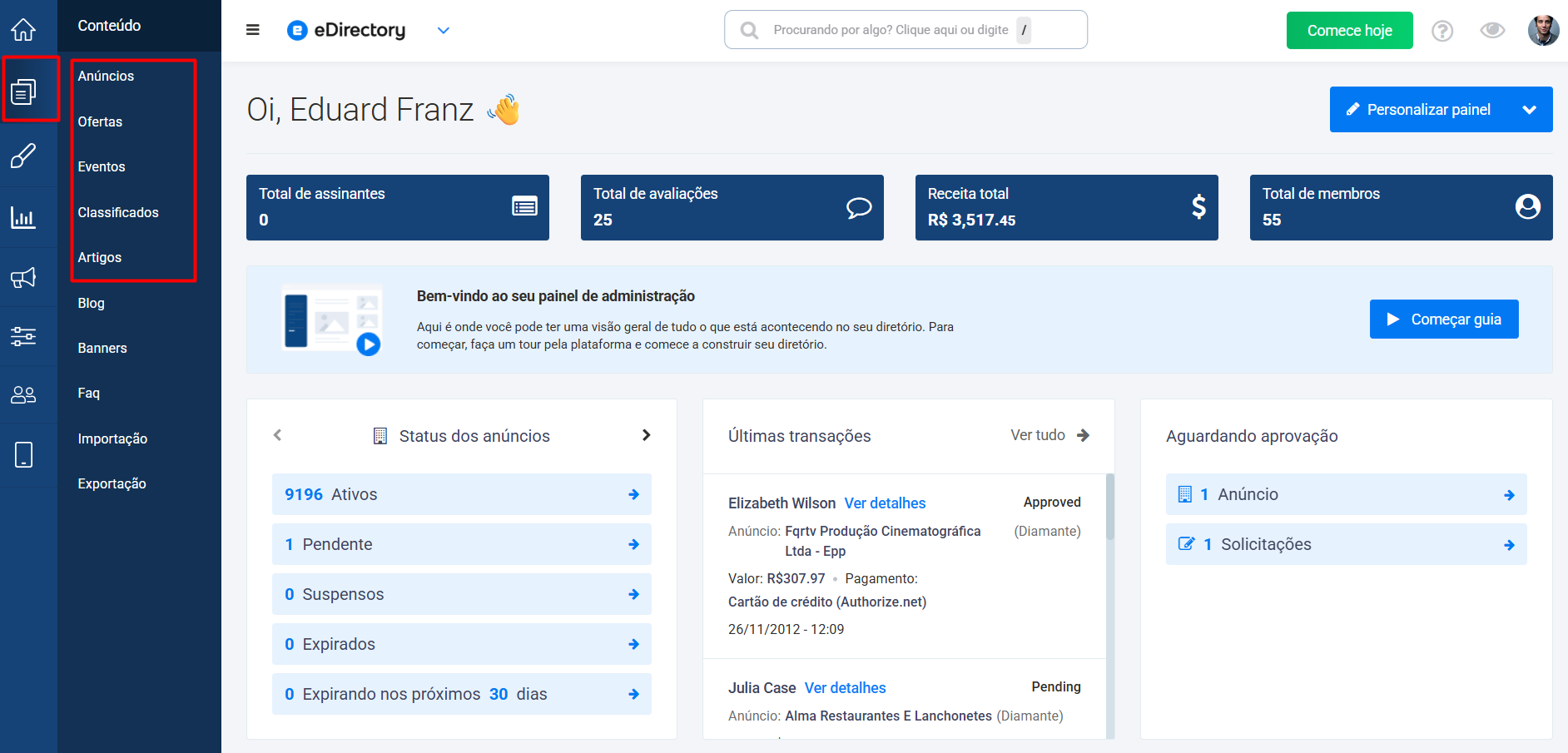Click 'Ver tudo' transactions link
This screenshot has height=753, width=1568.
point(1038,435)
